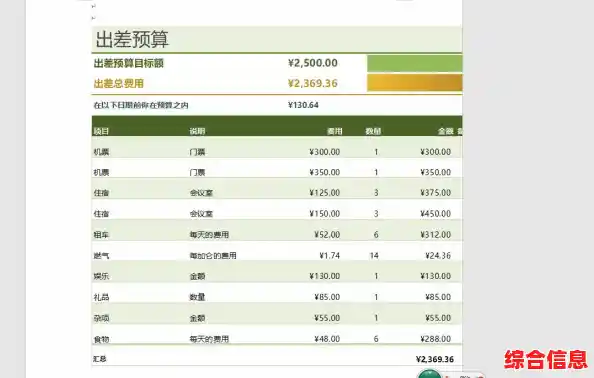594x378 pixels.
Task: Select the 数量 description in 礼品 row
Action: coord(197,297)
